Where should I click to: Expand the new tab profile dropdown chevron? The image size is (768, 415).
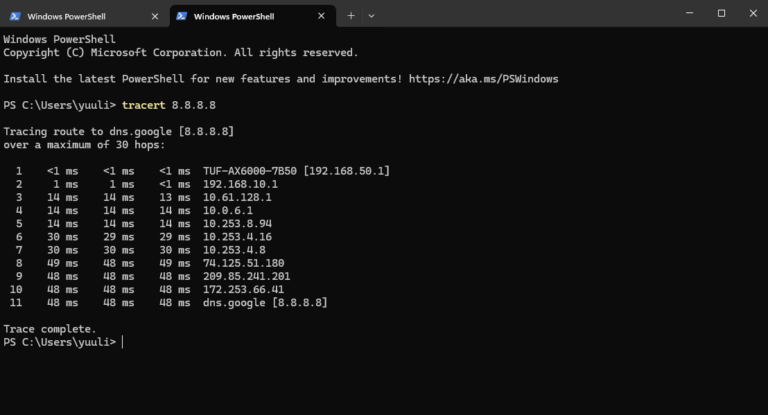click(x=371, y=16)
